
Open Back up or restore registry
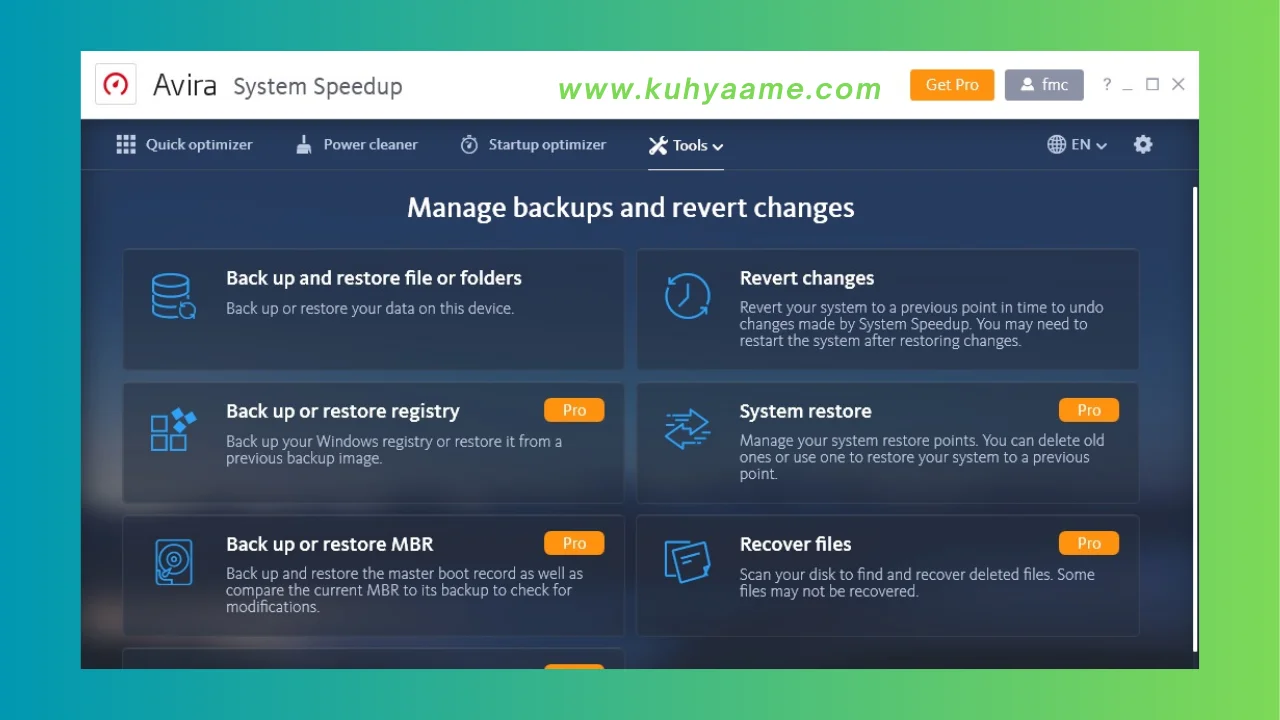tap(373, 443)
